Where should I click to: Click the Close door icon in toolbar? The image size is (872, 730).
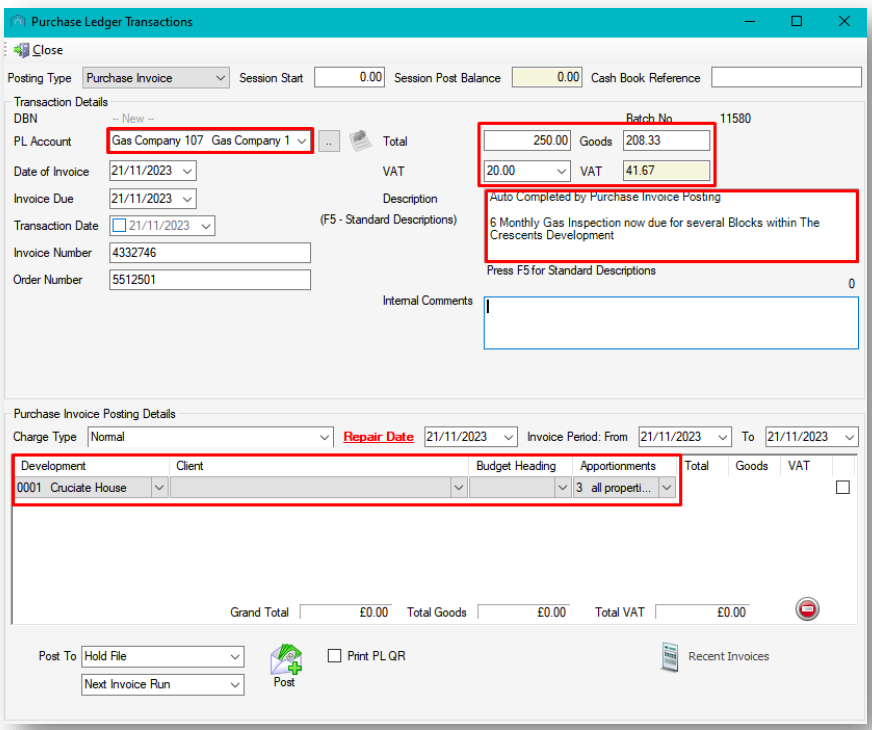pos(21,50)
